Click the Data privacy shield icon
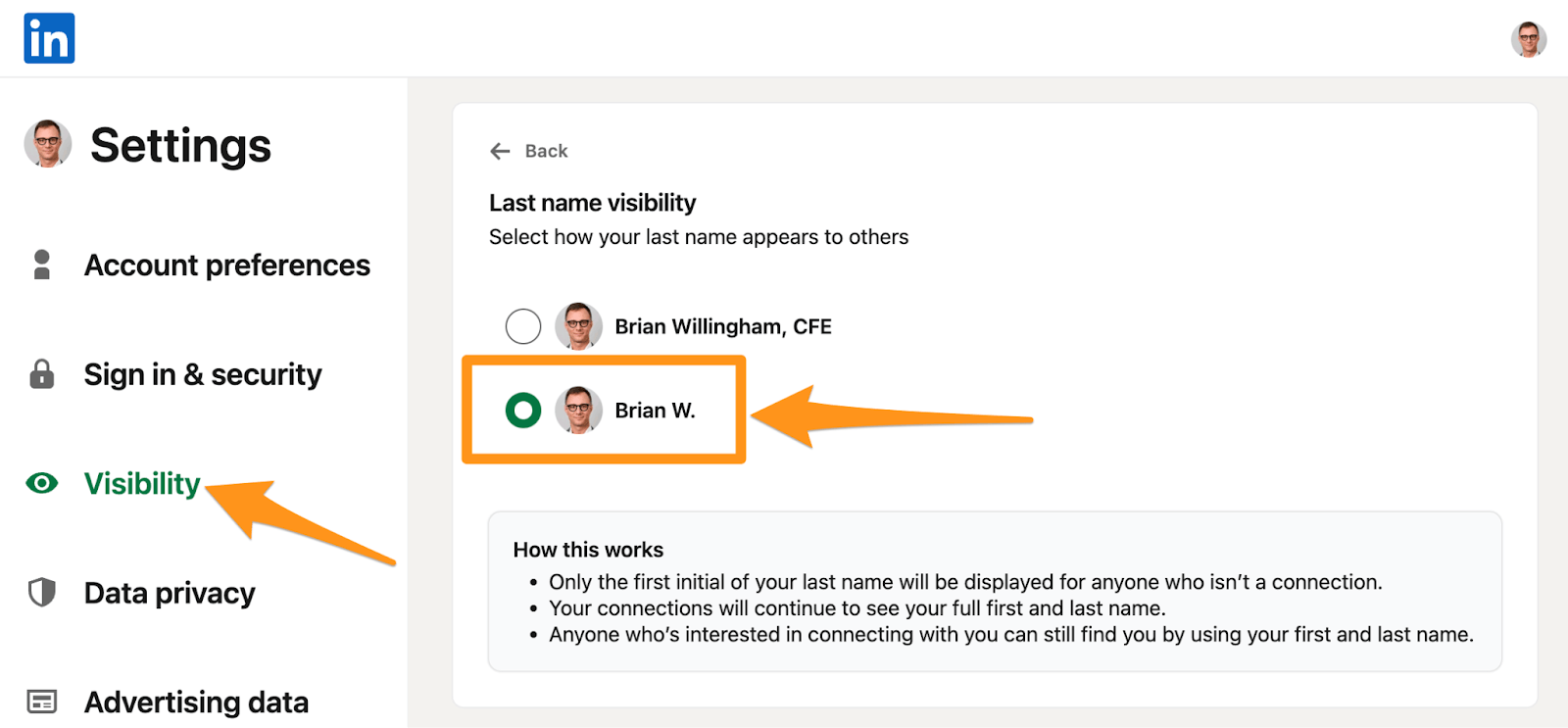The width and height of the screenshot is (1568, 728). (41, 593)
